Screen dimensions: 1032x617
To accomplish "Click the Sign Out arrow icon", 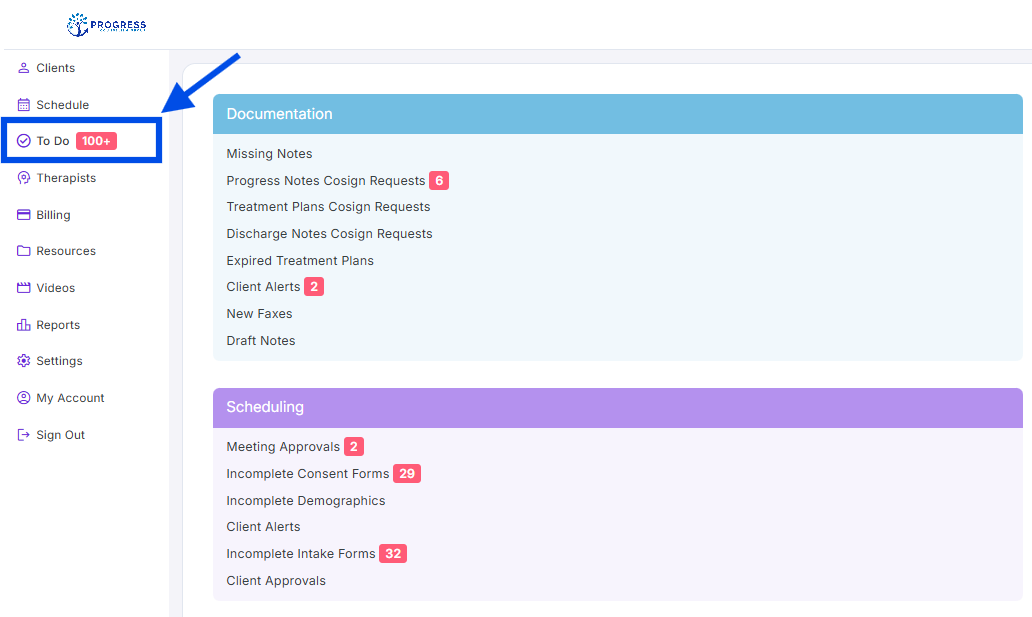I will click(24, 435).
